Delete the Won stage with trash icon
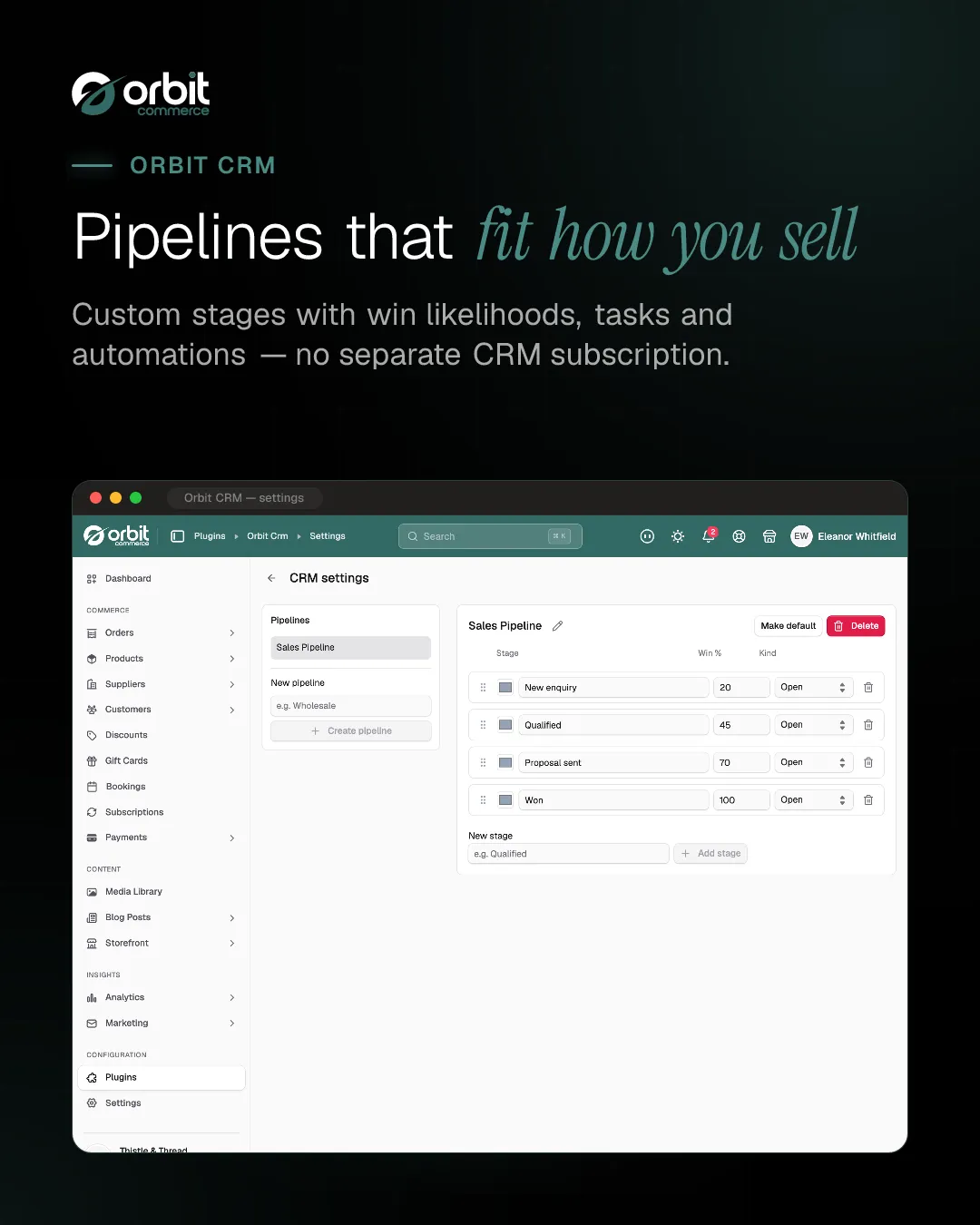 click(x=868, y=800)
